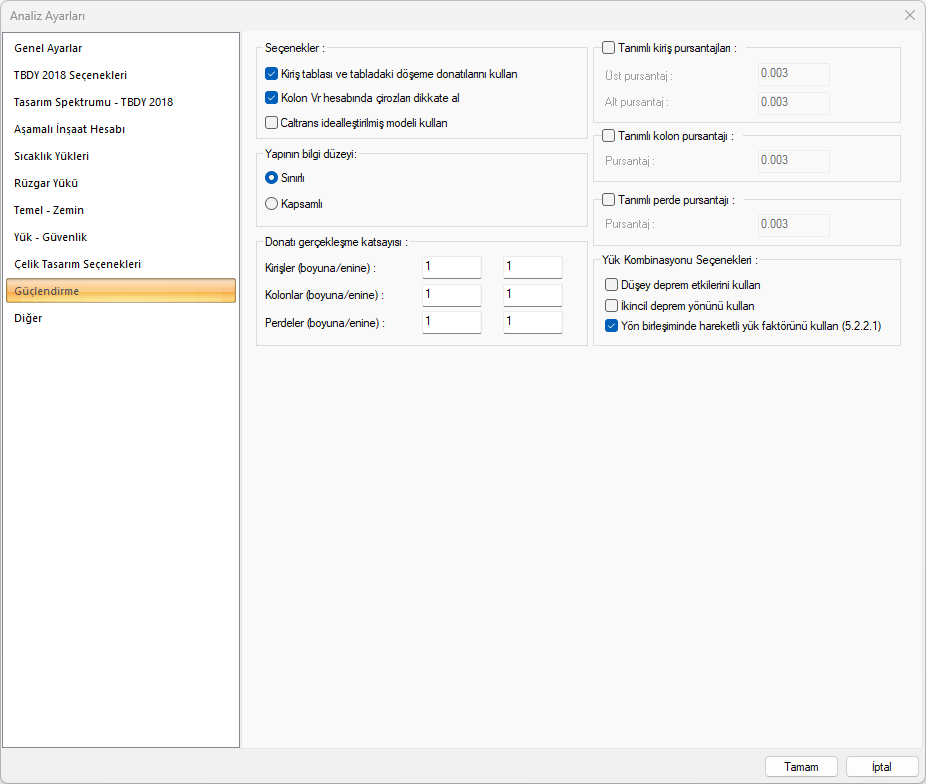Go to Aşamalı İnşaat Hesabı settings
The image size is (926, 784).
[x=120, y=129]
